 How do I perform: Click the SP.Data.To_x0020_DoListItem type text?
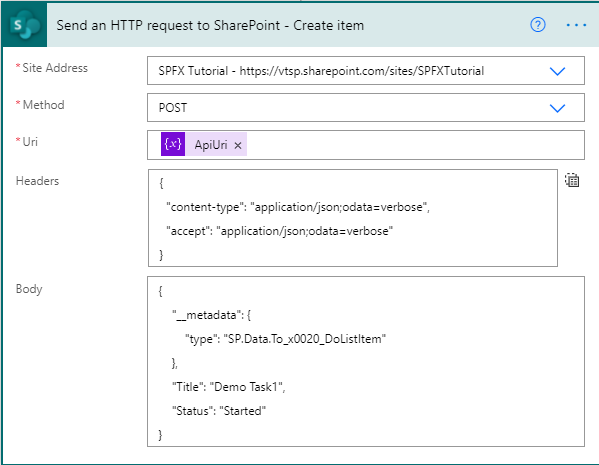pos(304,339)
